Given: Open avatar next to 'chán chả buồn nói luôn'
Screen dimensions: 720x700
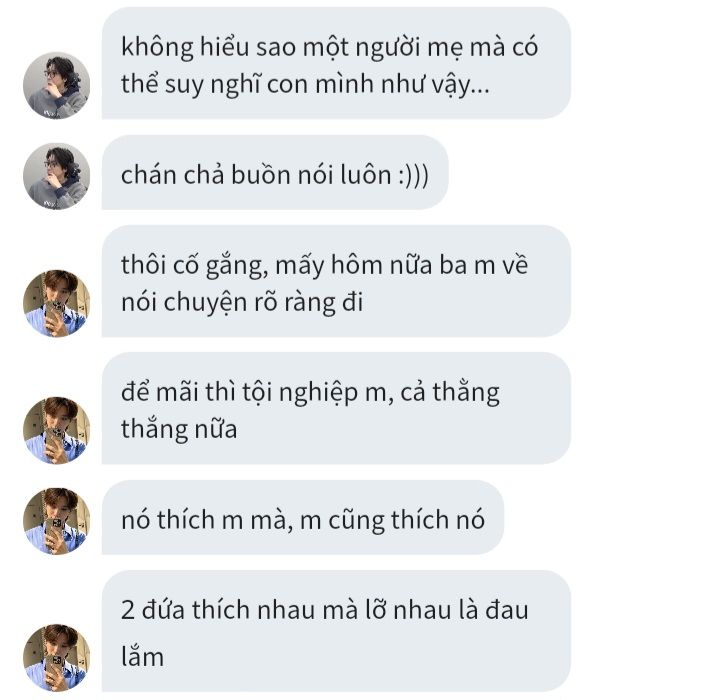Looking at the screenshot, I should coord(56,176).
